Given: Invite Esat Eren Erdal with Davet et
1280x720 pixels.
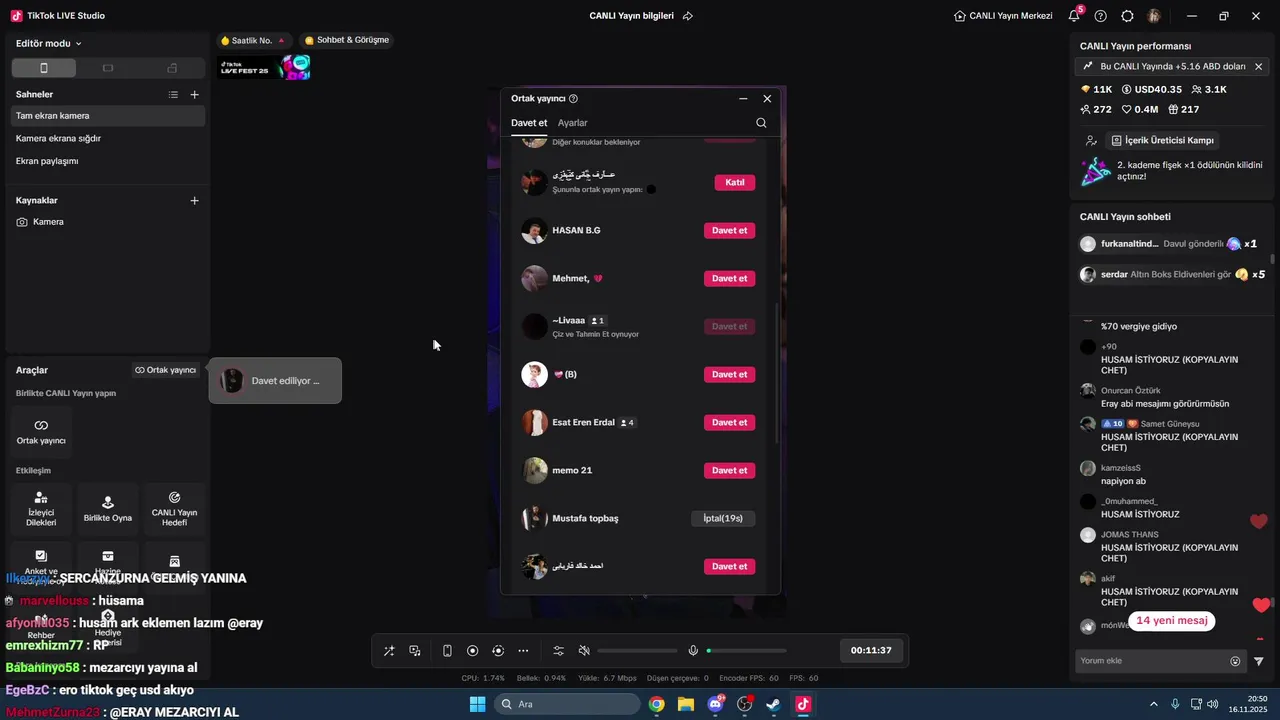Looking at the screenshot, I should click(x=729, y=423).
